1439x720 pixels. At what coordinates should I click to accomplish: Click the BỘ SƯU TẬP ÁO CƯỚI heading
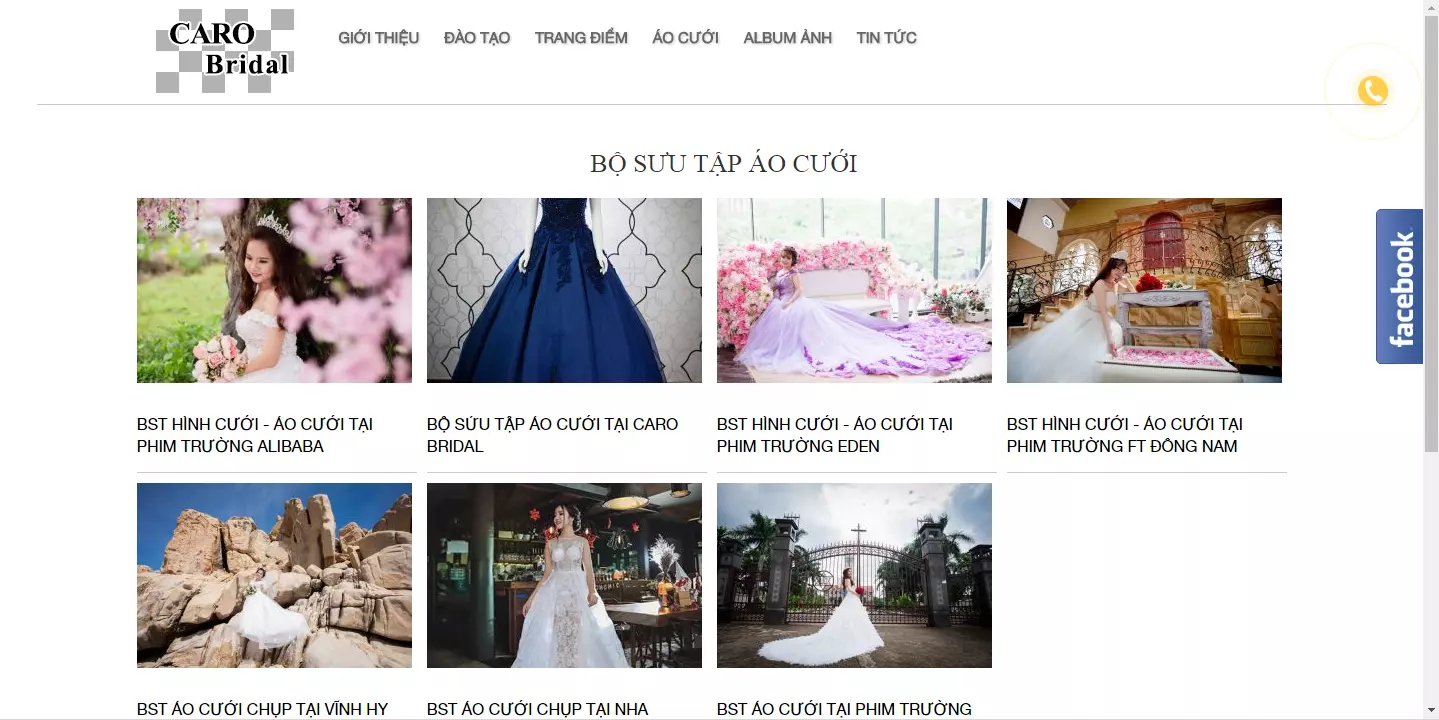[724, 163]
